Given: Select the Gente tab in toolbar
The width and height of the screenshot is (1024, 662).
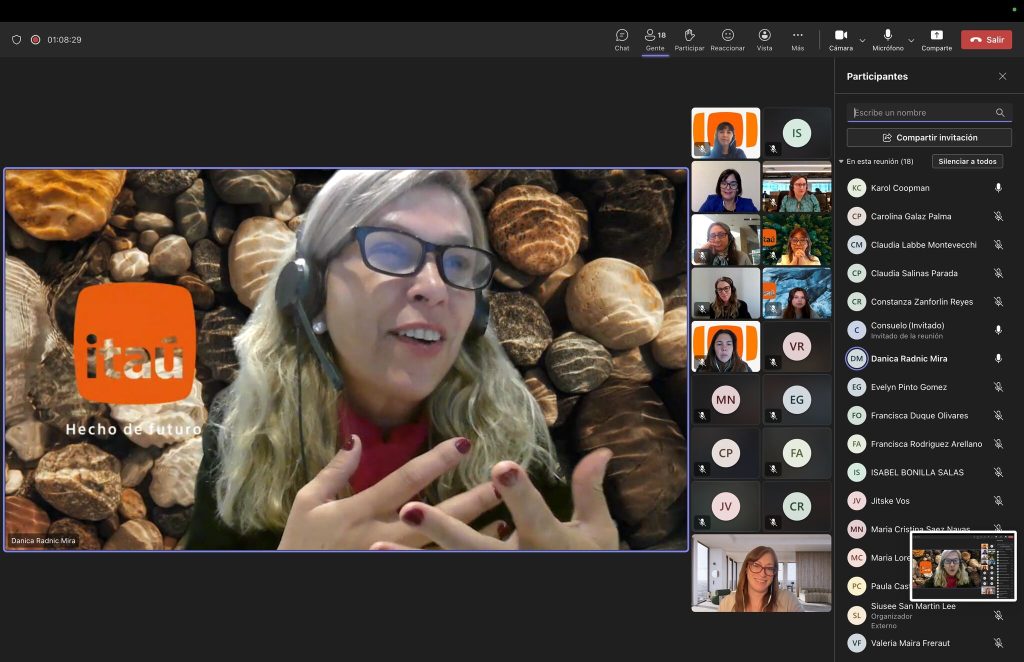Looking at the screenshot, I should pos(655,40).
